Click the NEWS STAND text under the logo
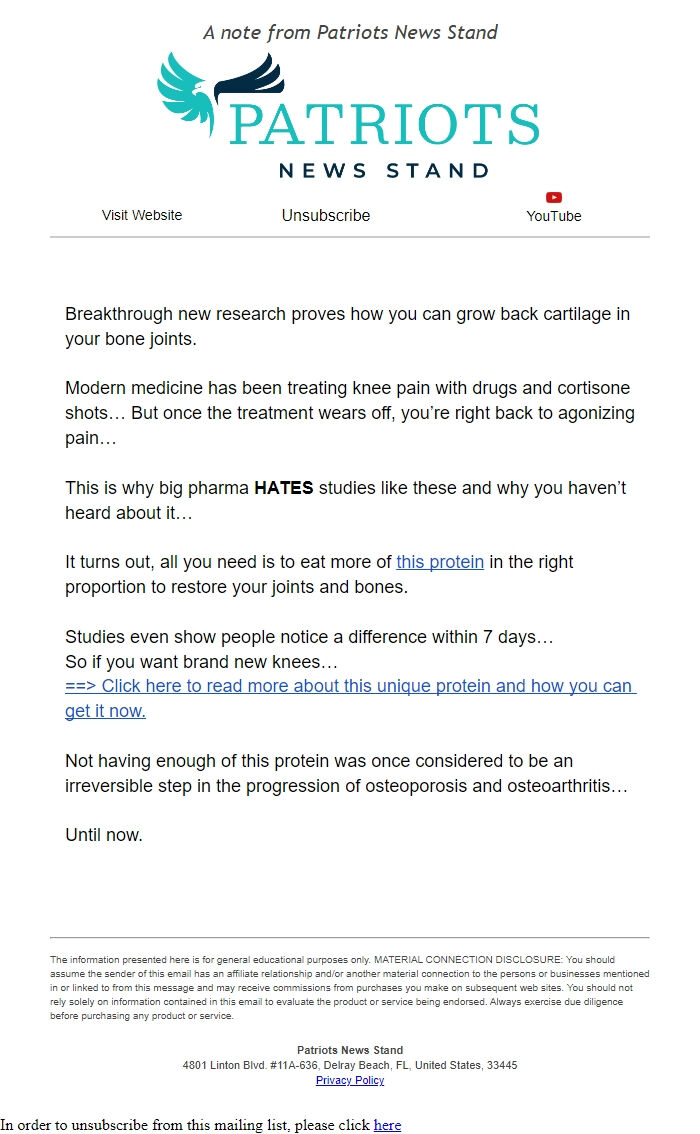The image size is (700, 1134). click(x=384, y=169)
